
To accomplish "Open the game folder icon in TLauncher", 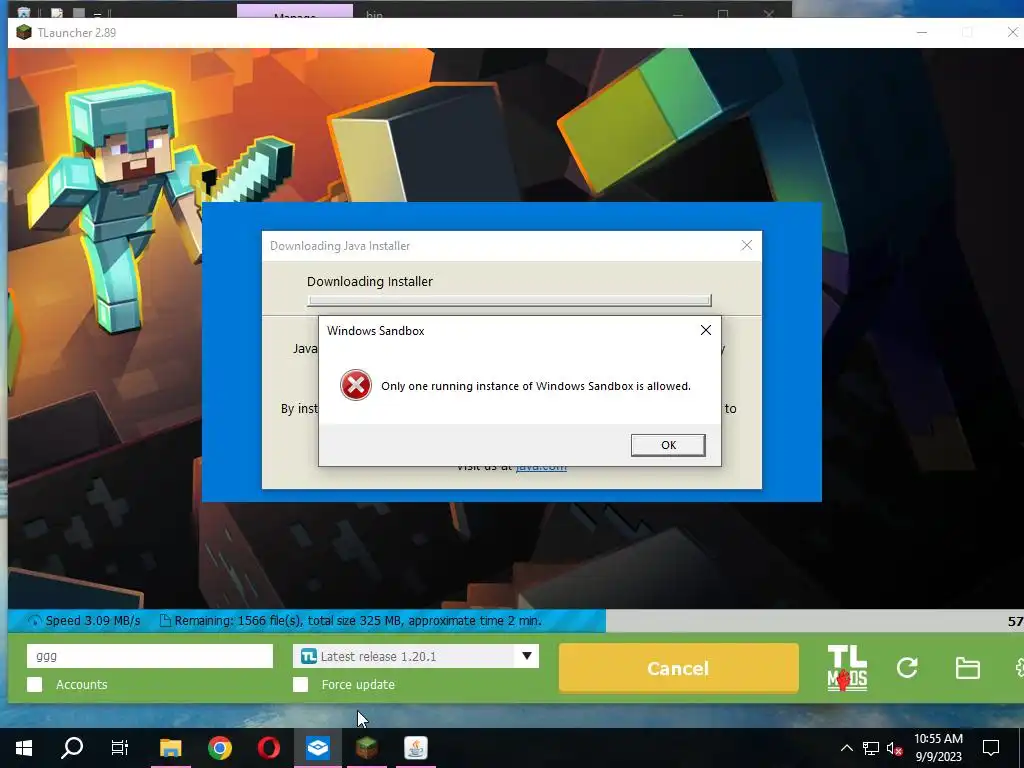I will [967, 668].
